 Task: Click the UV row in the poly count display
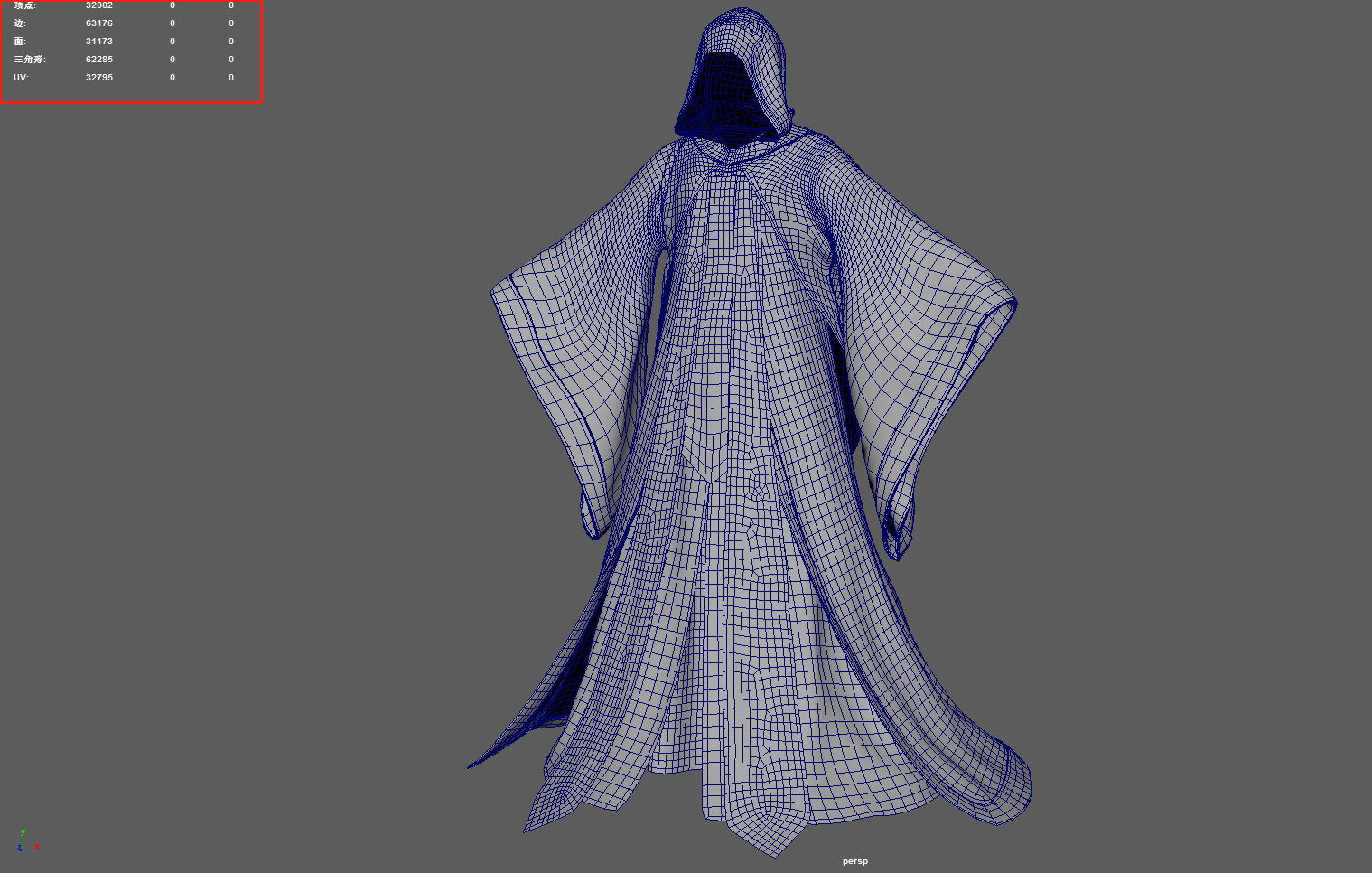(x=20, y=77)
